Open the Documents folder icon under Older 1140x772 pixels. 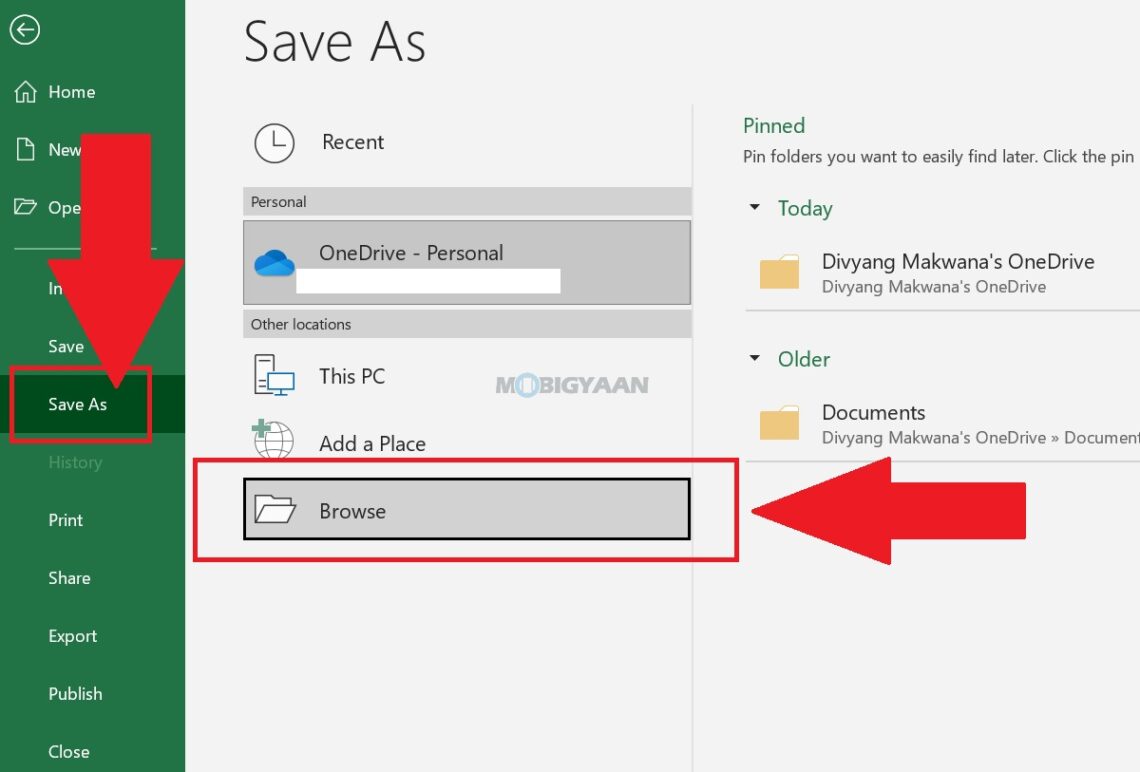[780, 422]
